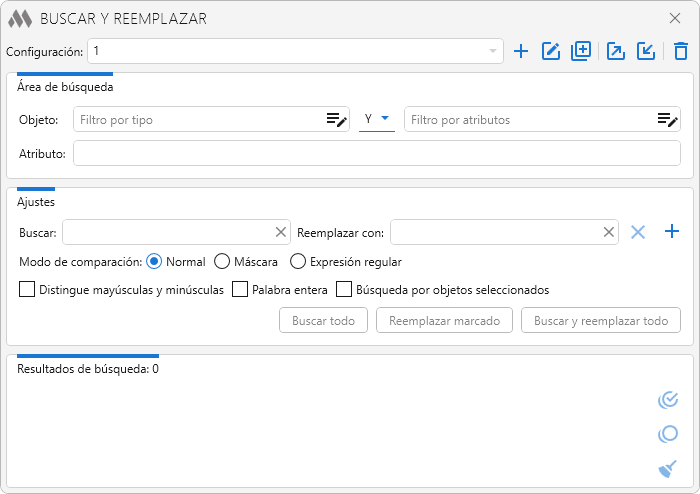Click the import configuration icon

(646, 52)
